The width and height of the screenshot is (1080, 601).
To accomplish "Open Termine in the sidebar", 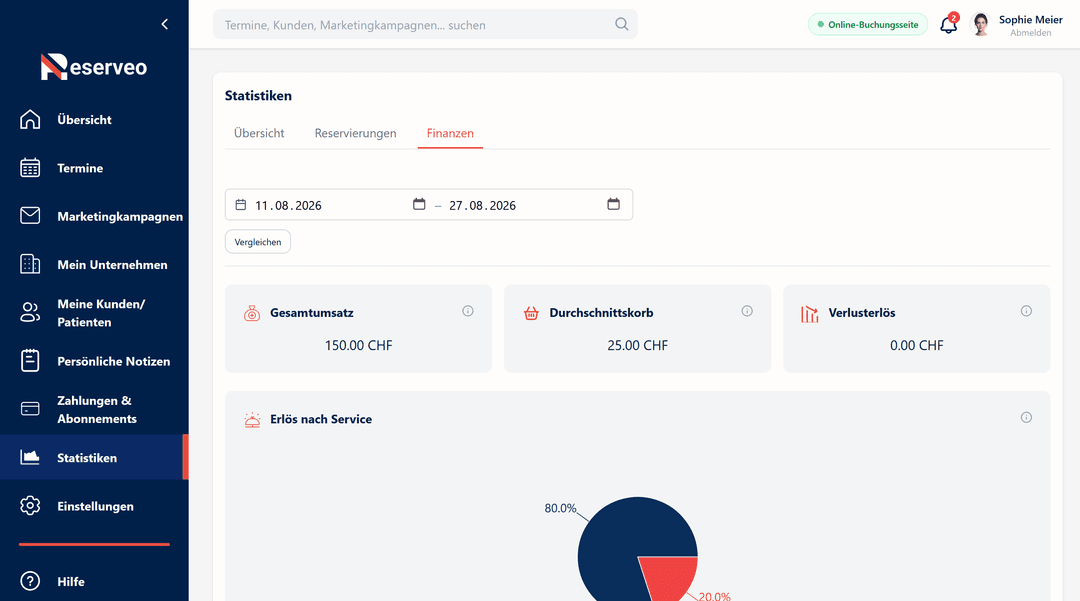I will 94,168.
